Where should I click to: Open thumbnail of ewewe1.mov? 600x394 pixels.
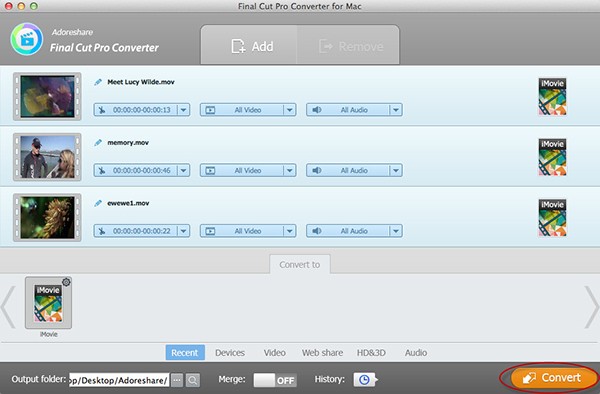47,217
